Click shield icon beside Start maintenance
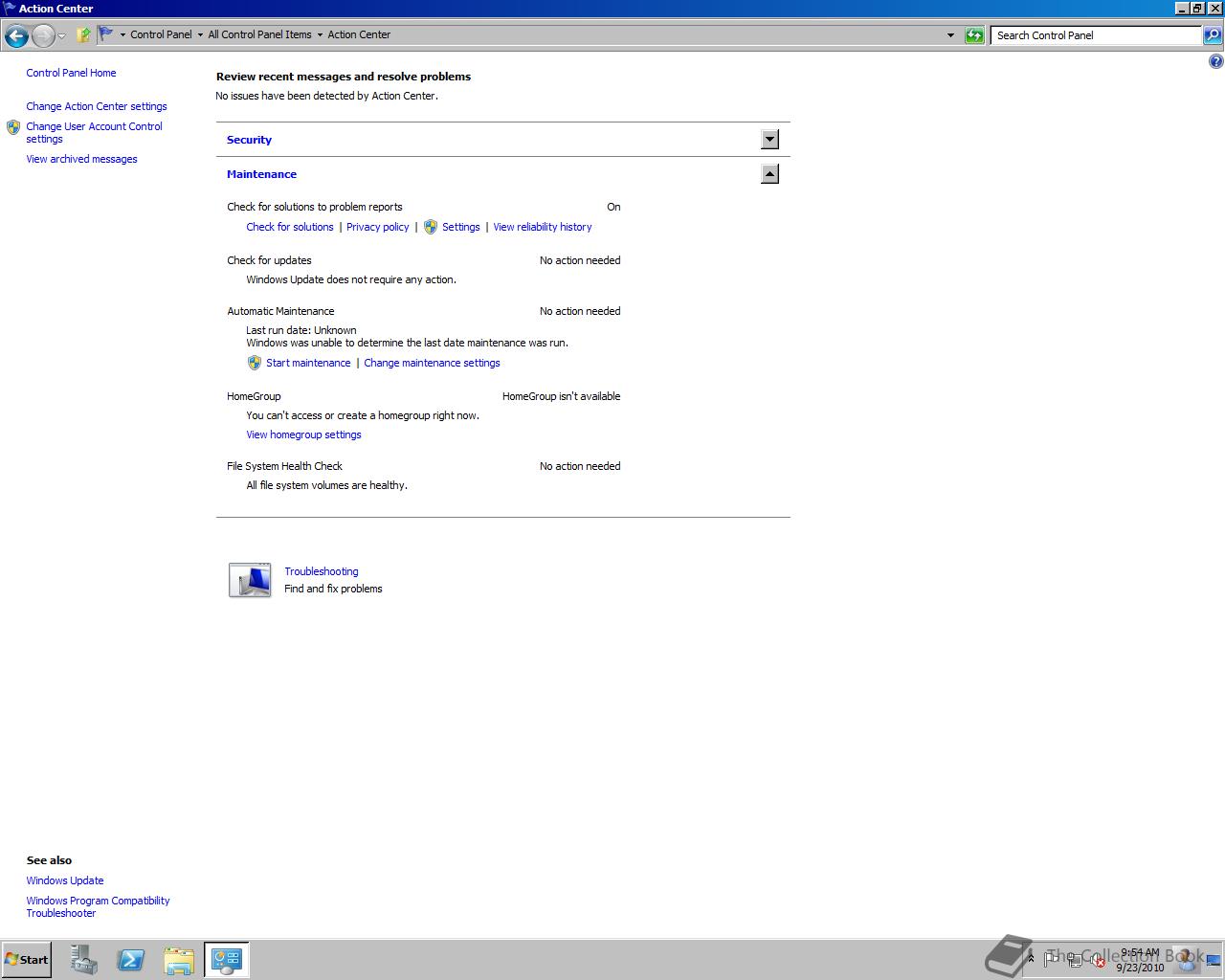Image resolution: width=1225 pixels, height=980 pixels. click(255, 363)
